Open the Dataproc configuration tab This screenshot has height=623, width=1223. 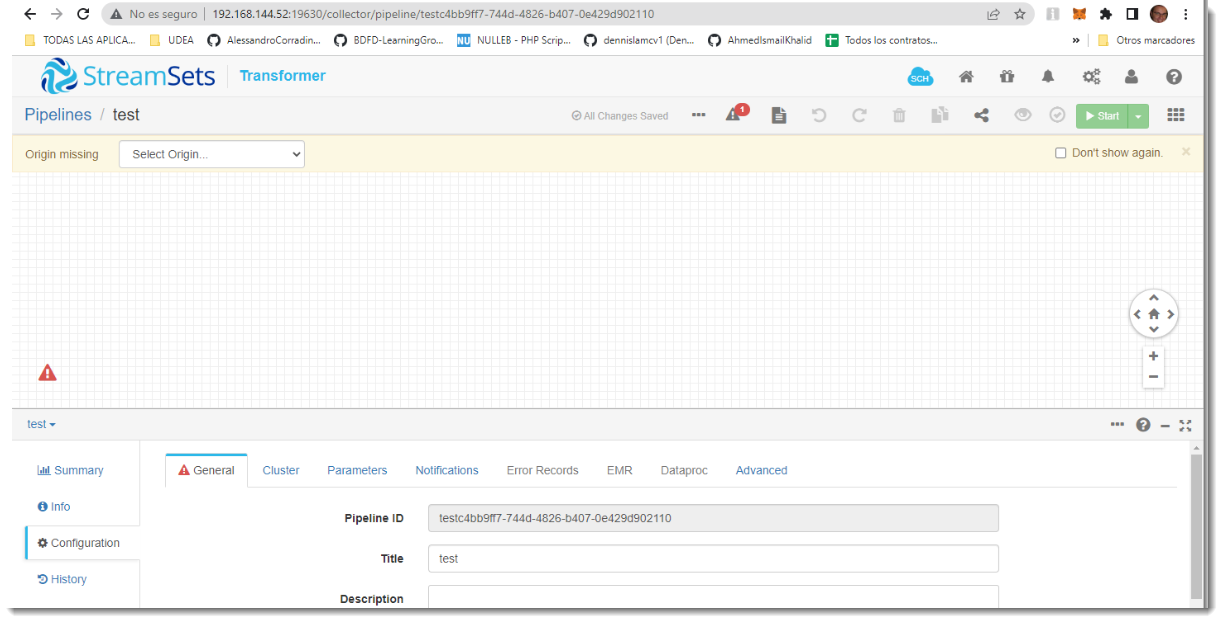pyautogui.click(x=683, y=470)
